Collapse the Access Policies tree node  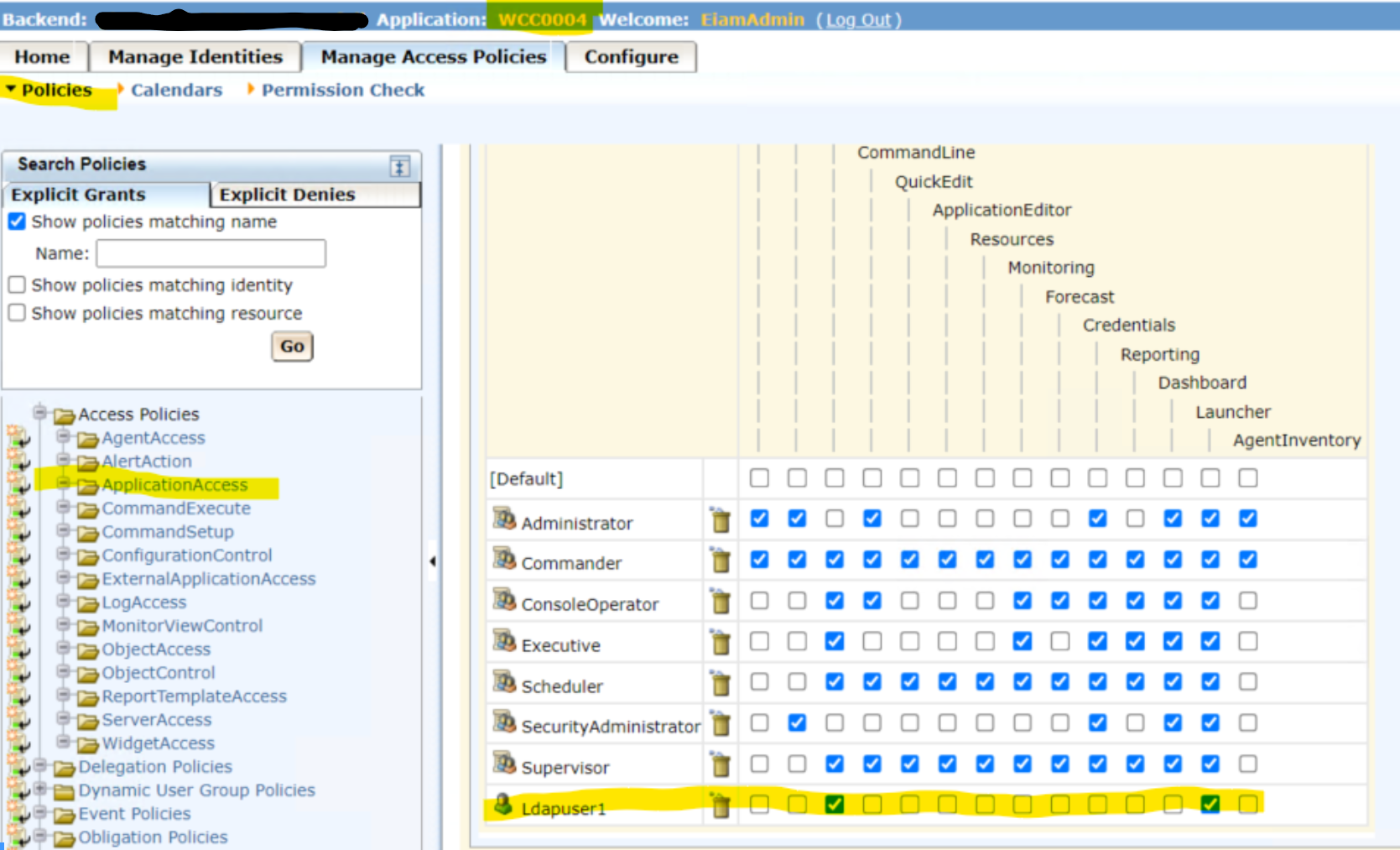coord(39,412)
